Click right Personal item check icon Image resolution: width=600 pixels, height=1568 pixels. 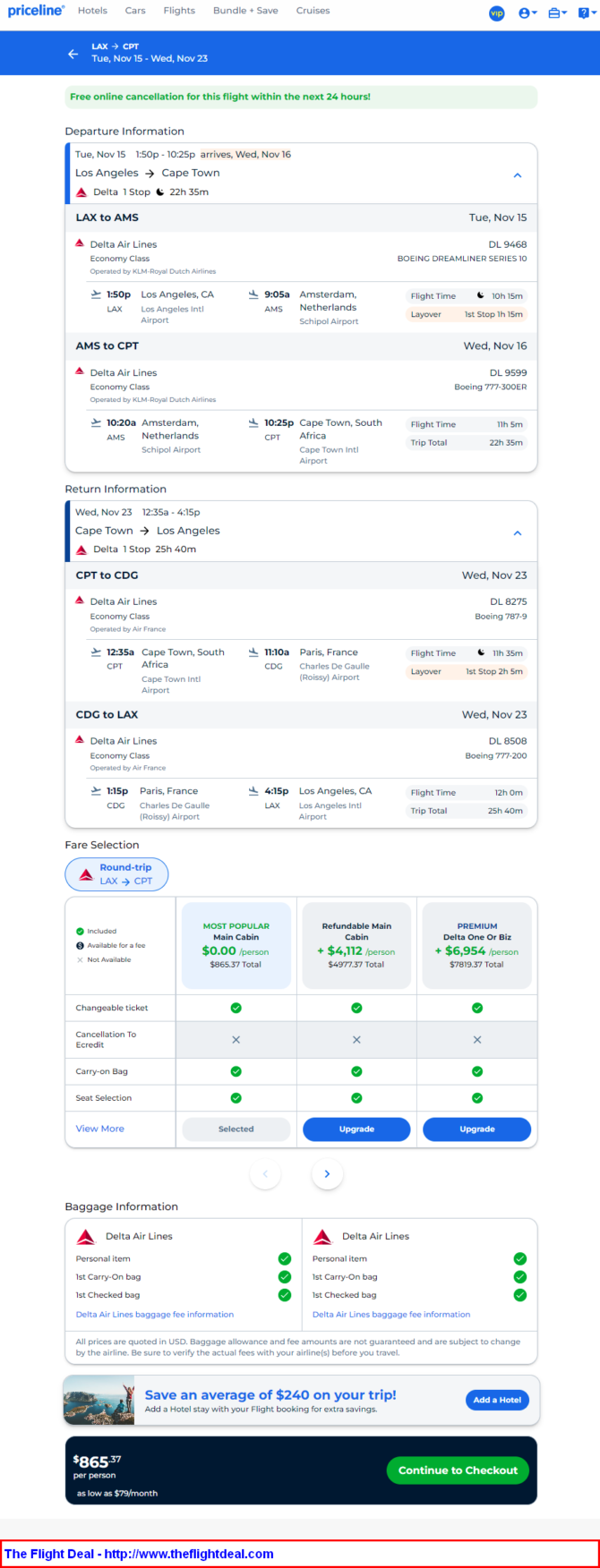coord(520,1258)
